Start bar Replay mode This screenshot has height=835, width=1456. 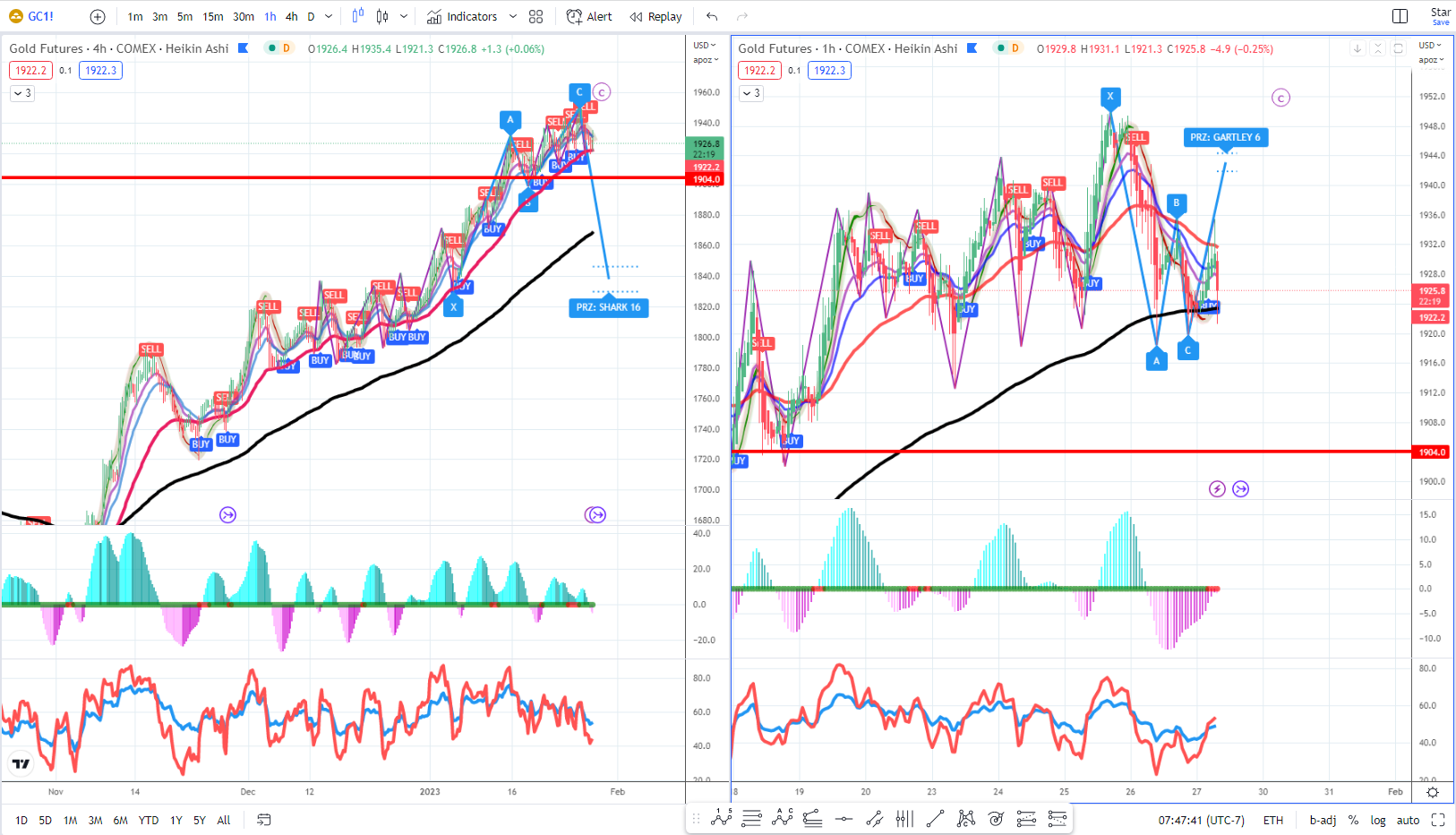tap(655, 16)
